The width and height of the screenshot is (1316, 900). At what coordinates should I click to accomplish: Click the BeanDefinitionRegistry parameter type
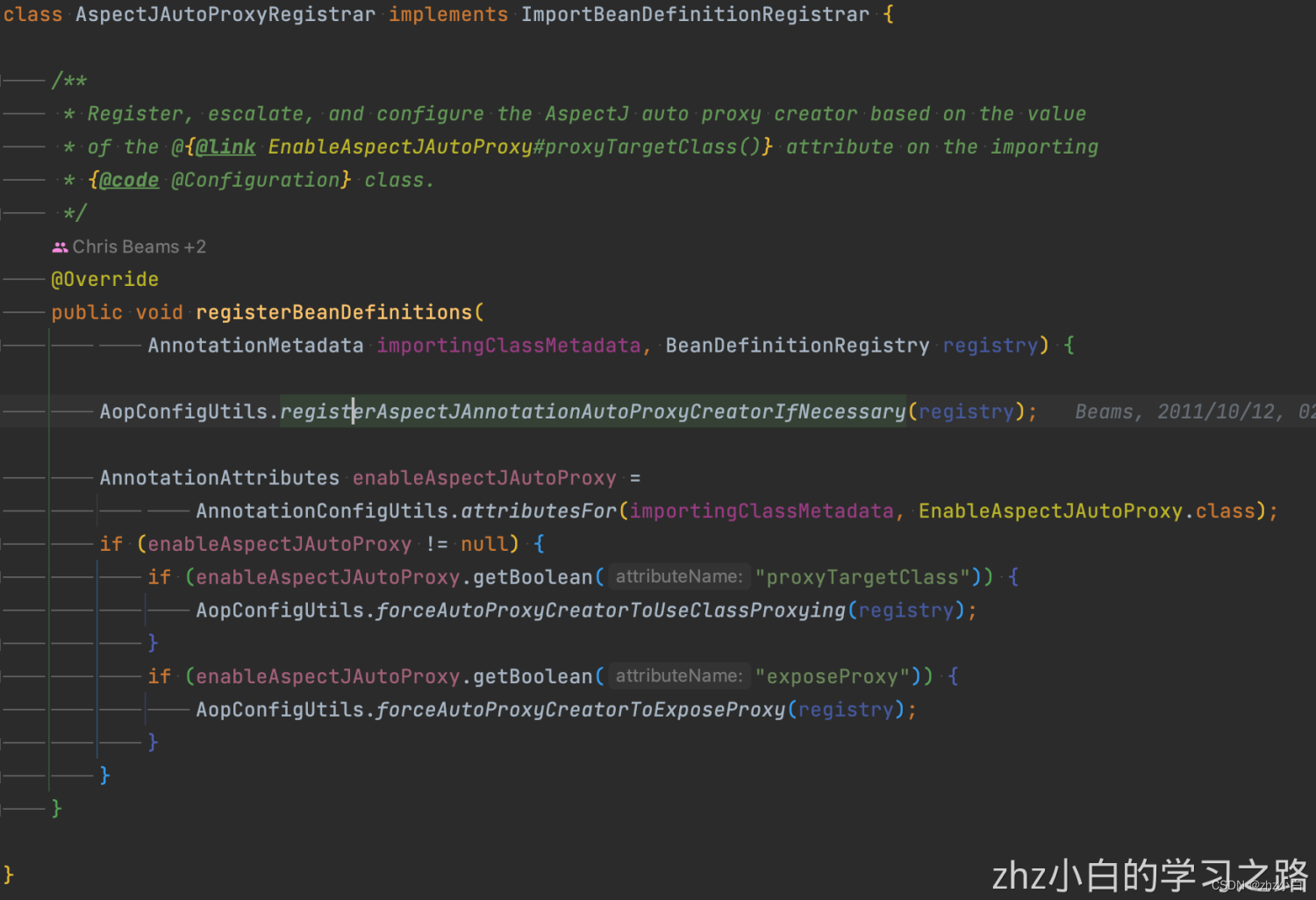[x=797, y=346]
